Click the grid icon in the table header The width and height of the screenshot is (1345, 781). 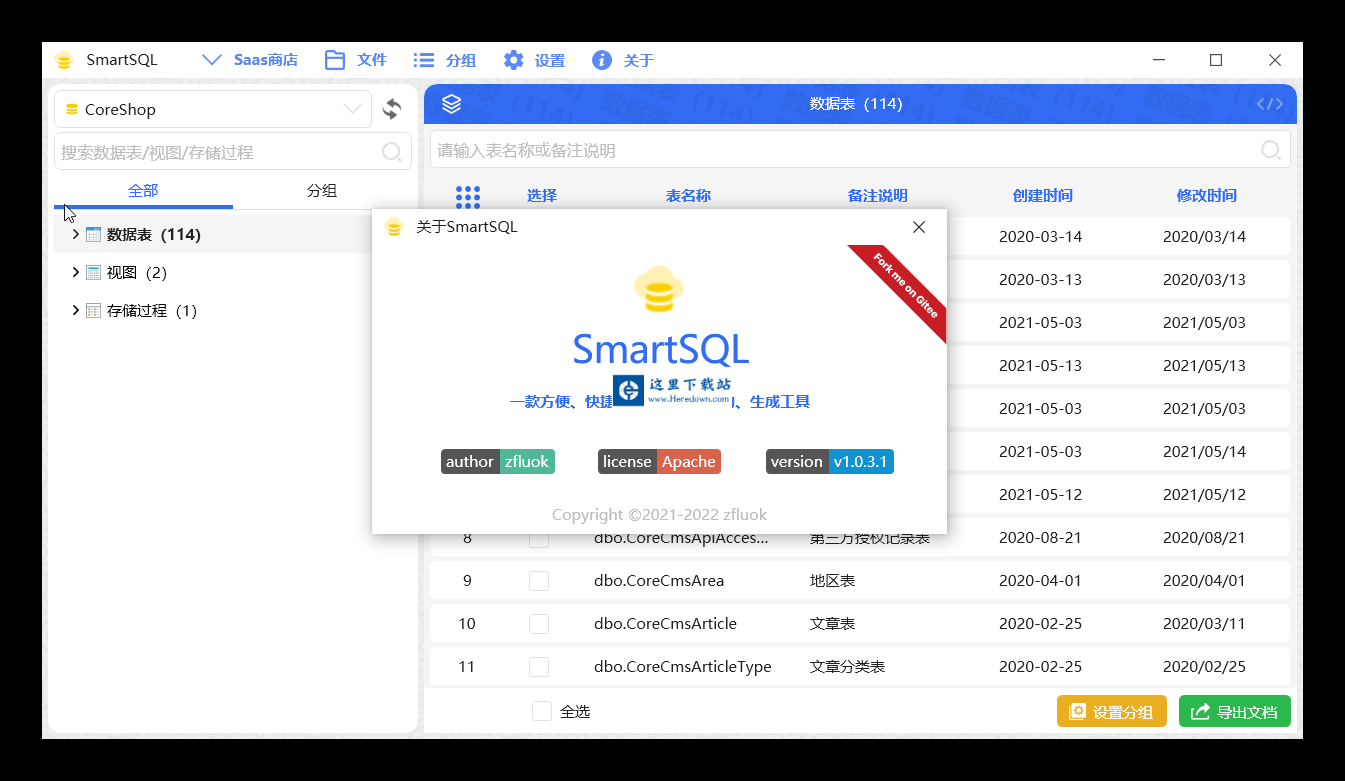tap(467, 195)
